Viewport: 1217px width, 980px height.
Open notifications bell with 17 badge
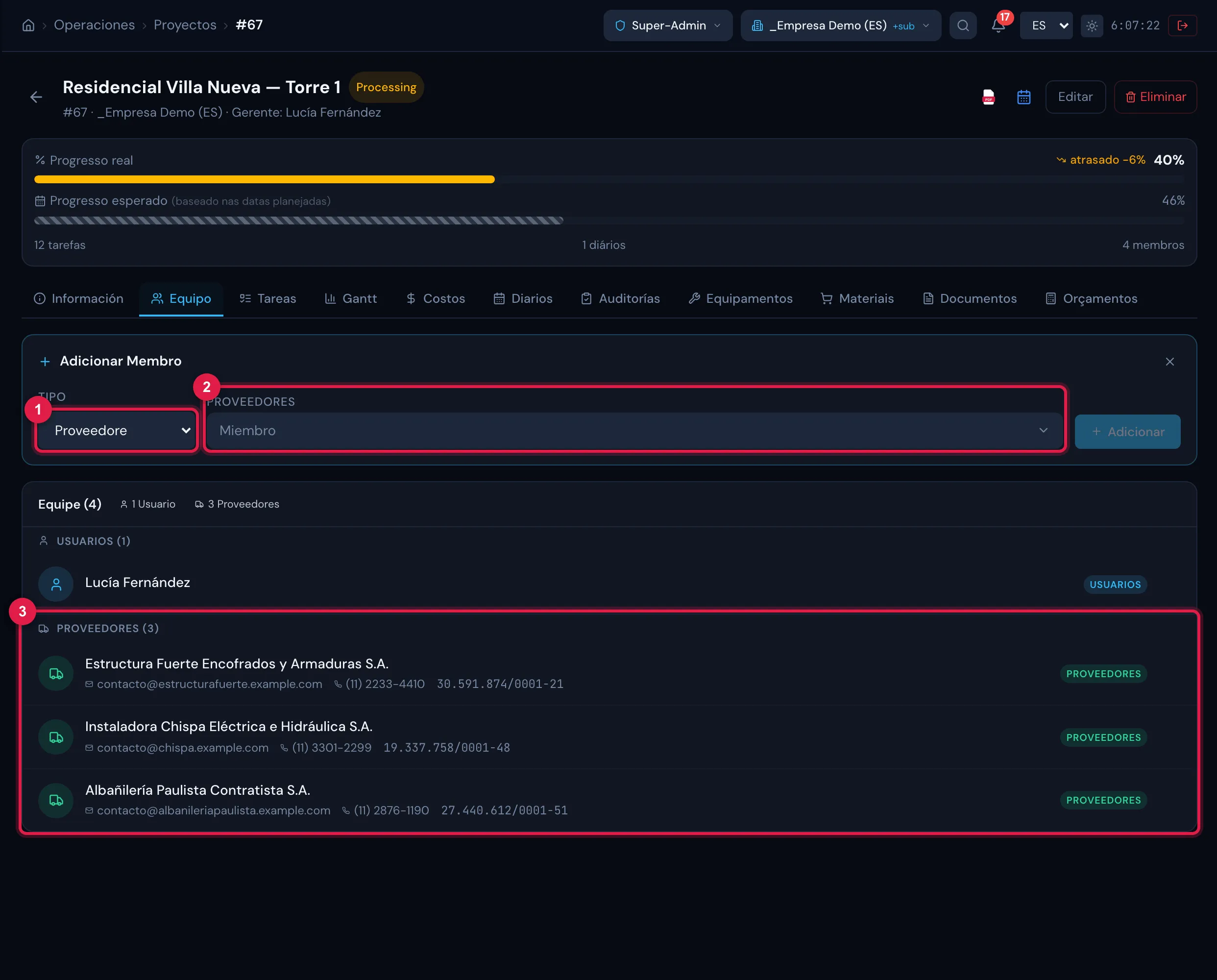coord(998,25)
